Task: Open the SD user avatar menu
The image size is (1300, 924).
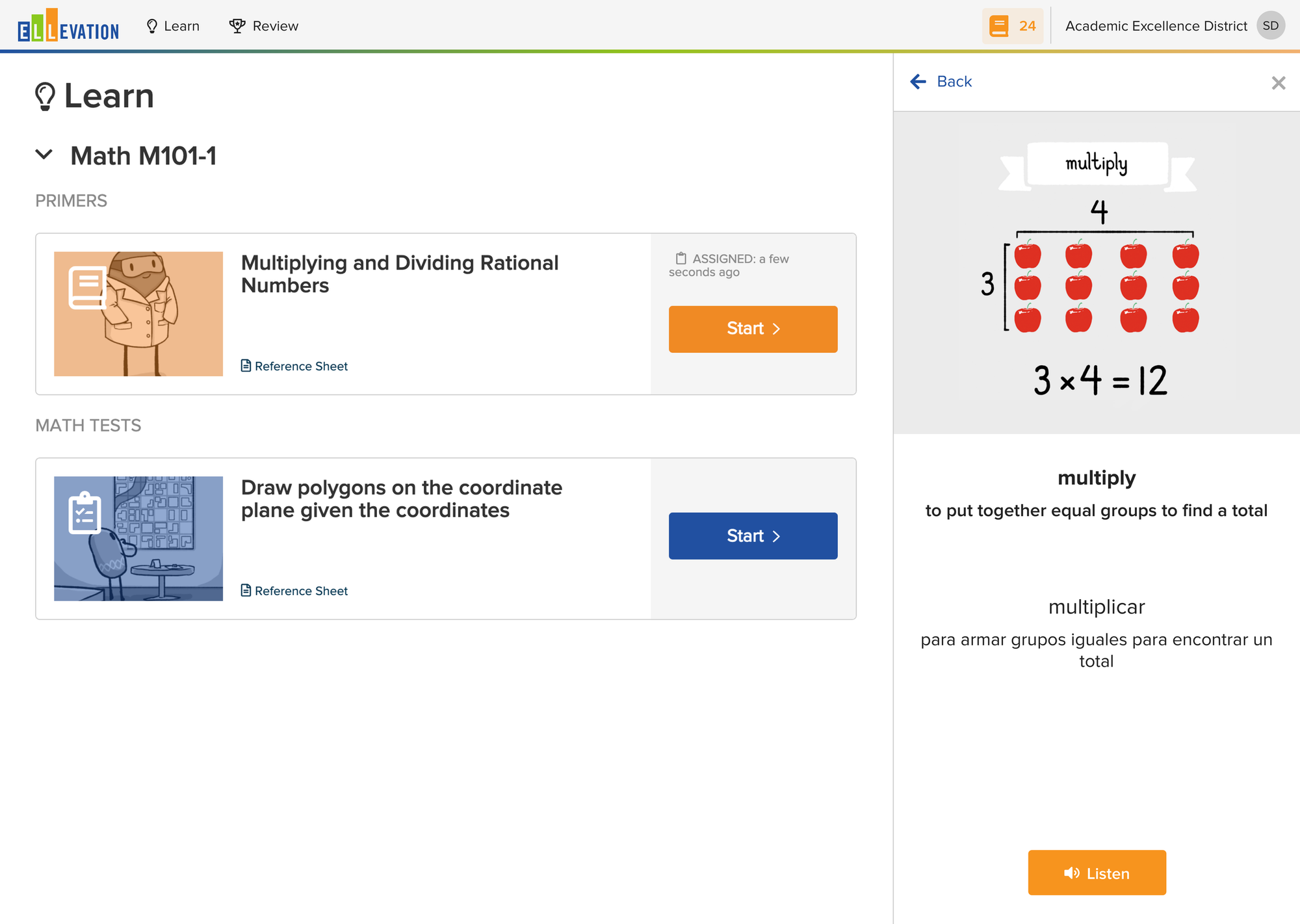Action: pyautogui.click(x=1271, y=26)
